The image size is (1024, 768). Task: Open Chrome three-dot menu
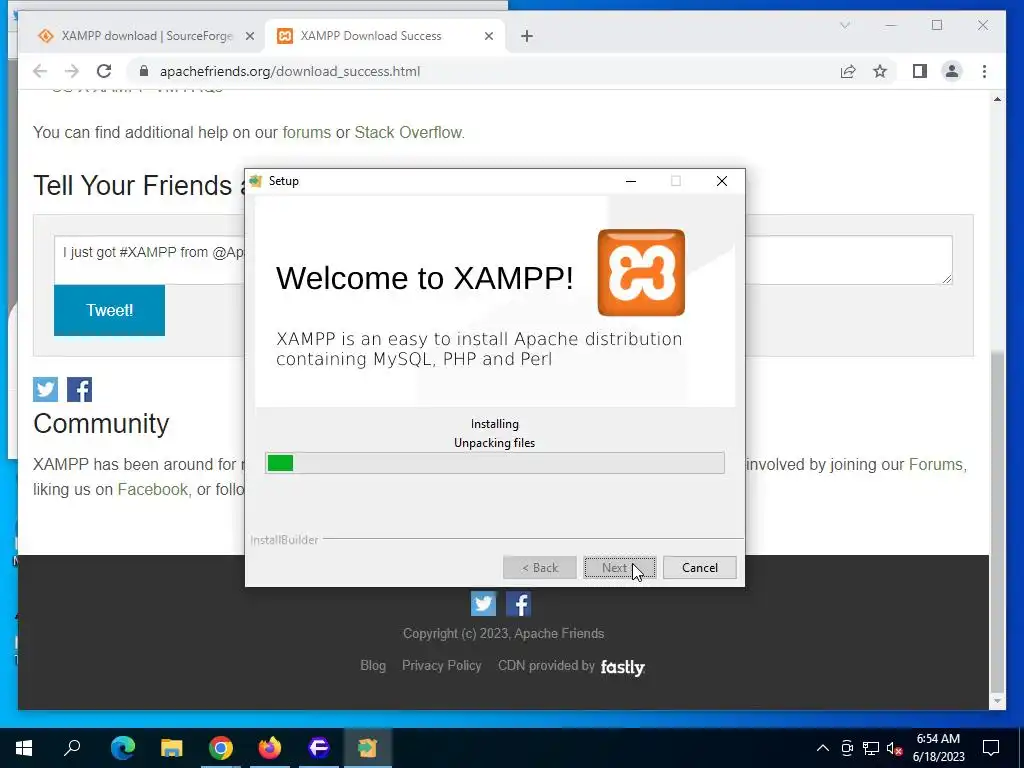coord(984,71)
